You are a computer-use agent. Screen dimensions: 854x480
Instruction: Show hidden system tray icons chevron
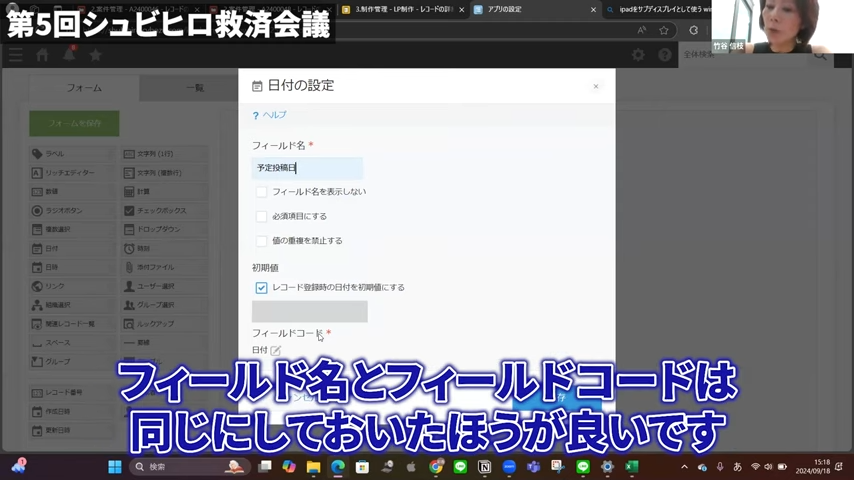[685, 467]
